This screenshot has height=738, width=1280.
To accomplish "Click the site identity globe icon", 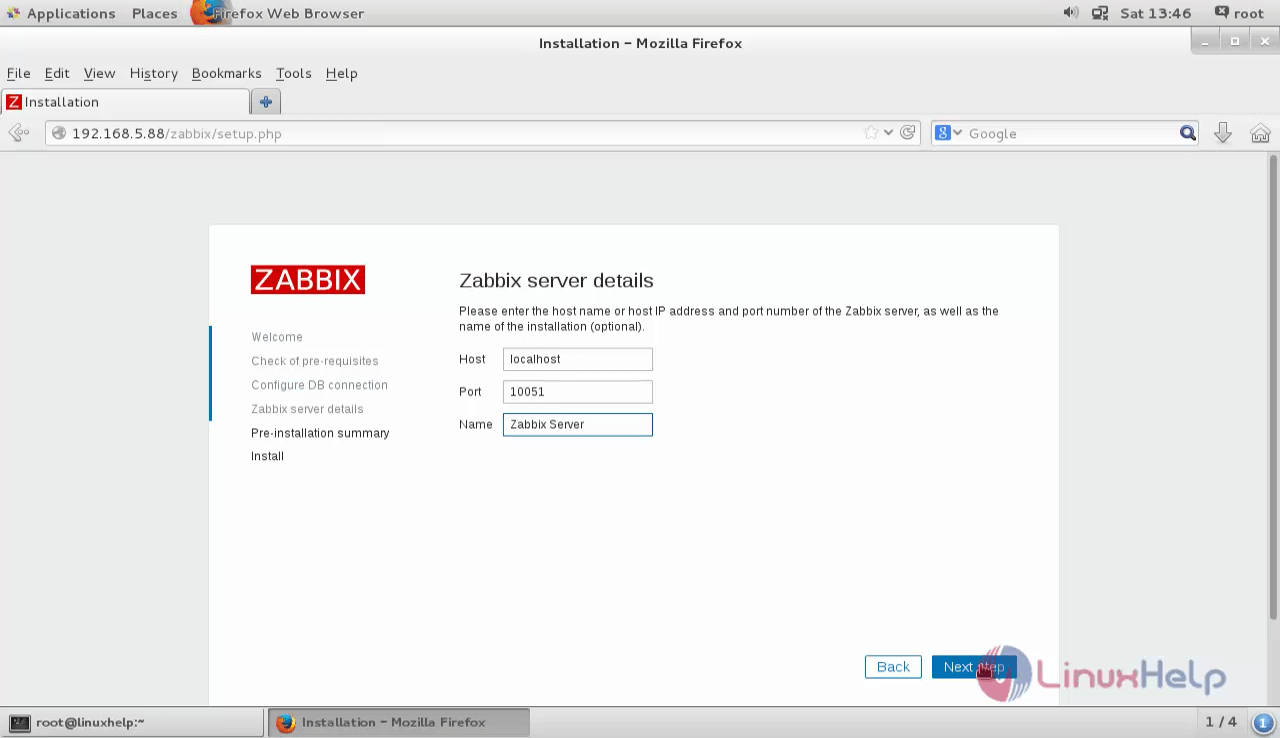I will [59, 133].
